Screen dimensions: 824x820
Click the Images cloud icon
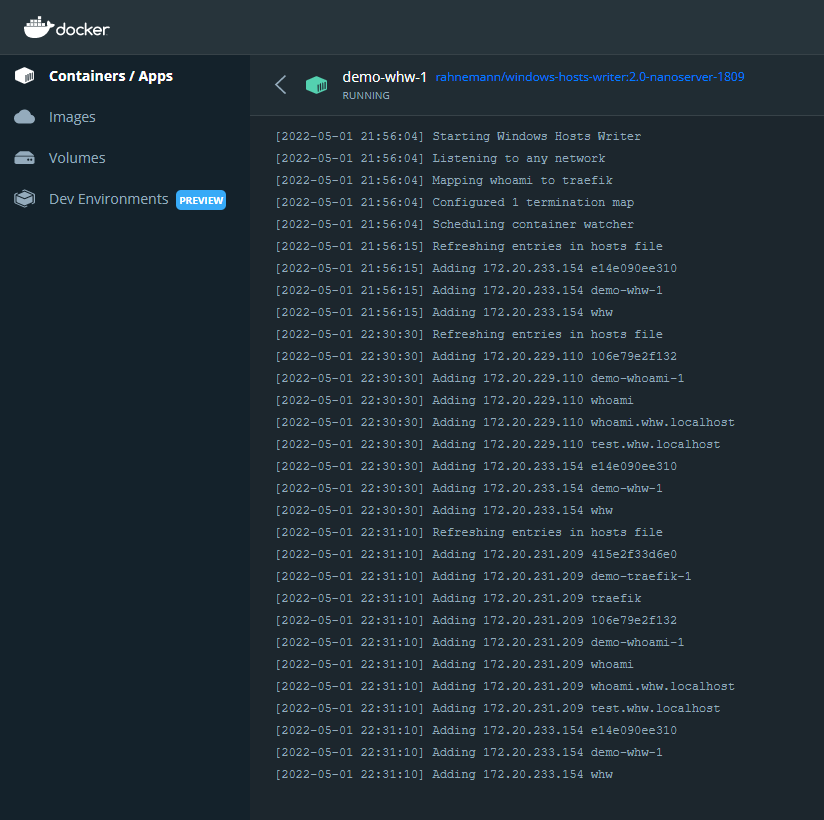pos(24,117)
